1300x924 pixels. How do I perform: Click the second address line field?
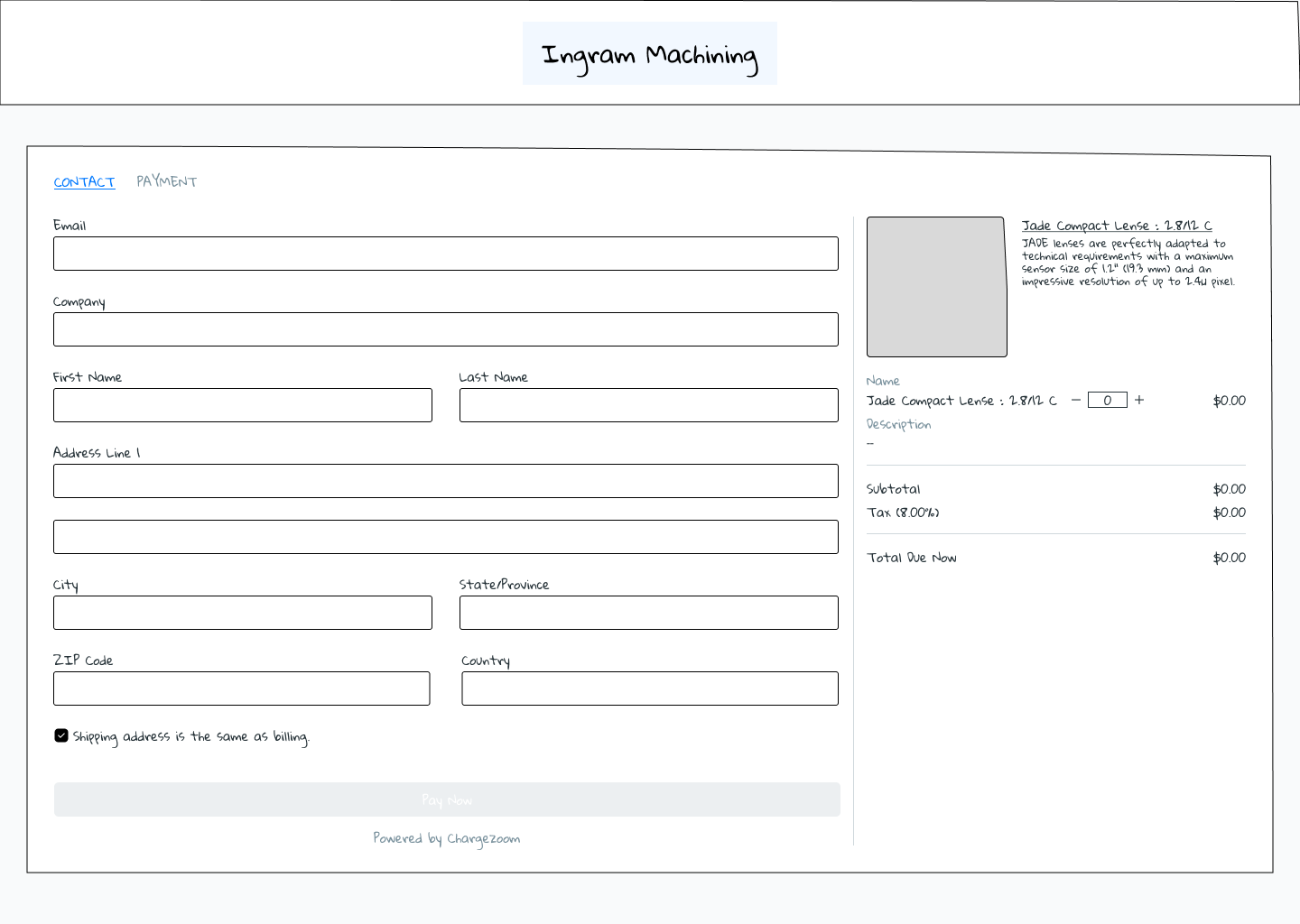(446, 537)
